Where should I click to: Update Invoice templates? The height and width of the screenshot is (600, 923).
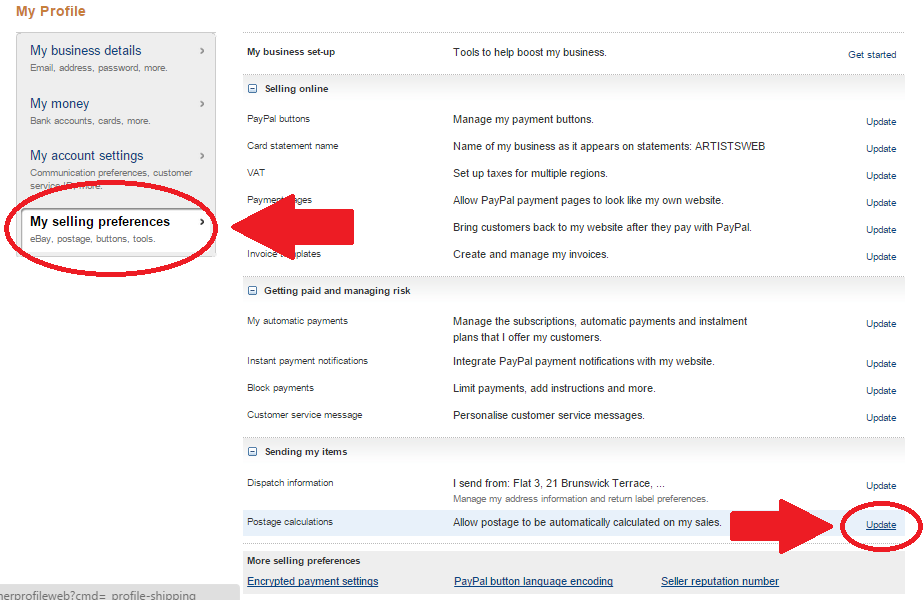[880, 257]
